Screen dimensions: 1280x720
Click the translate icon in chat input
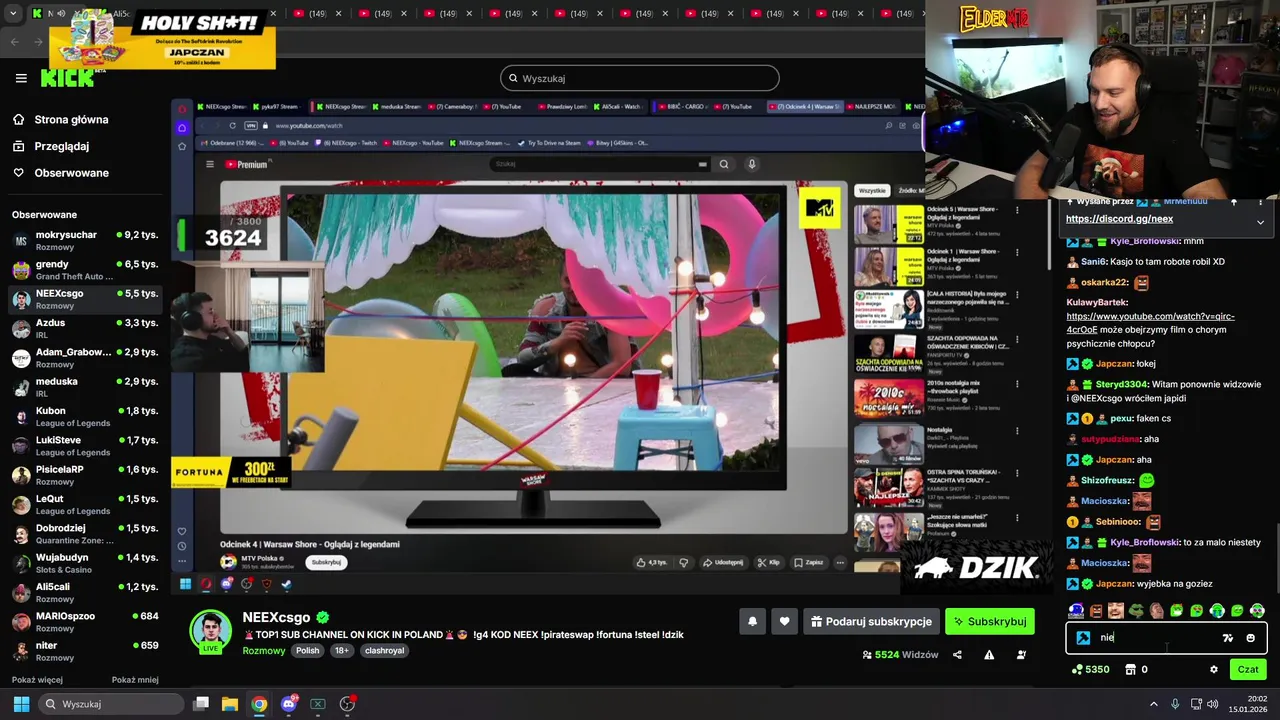[1228, 638]
